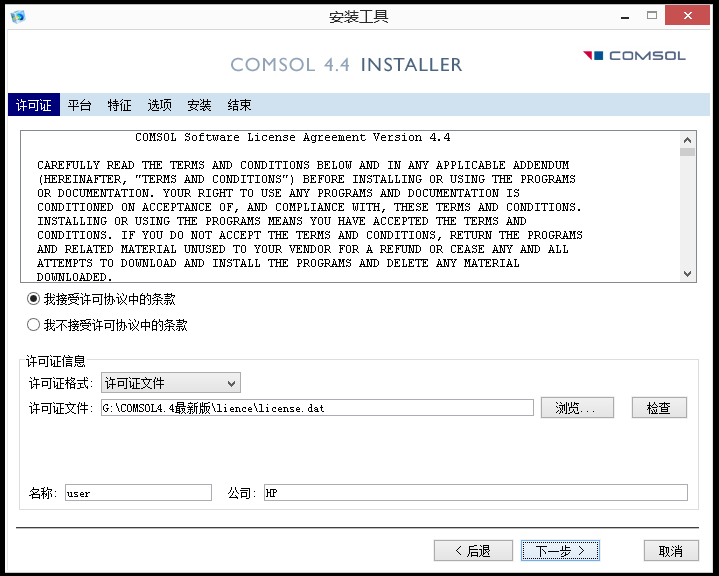Switch to the 平台 tab

[x=79, y=105]
